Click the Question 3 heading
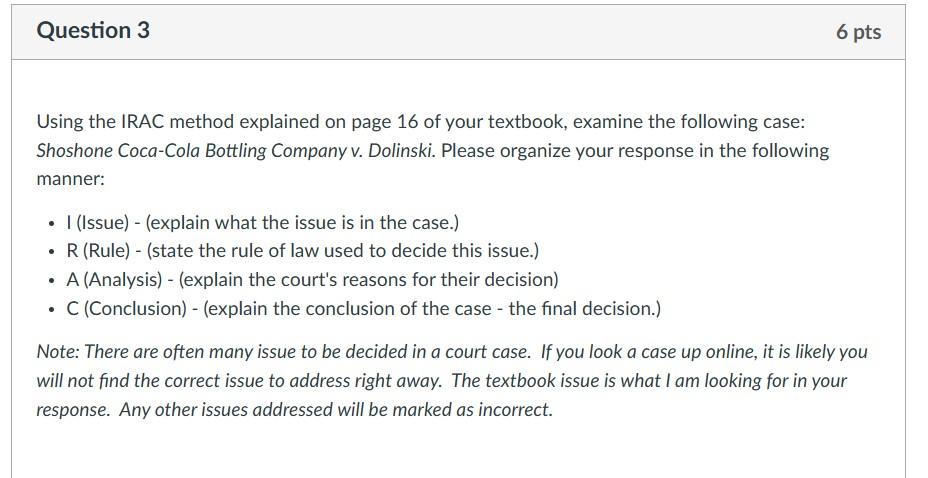The width and height of the screenshot is (928, 478). 93,31
